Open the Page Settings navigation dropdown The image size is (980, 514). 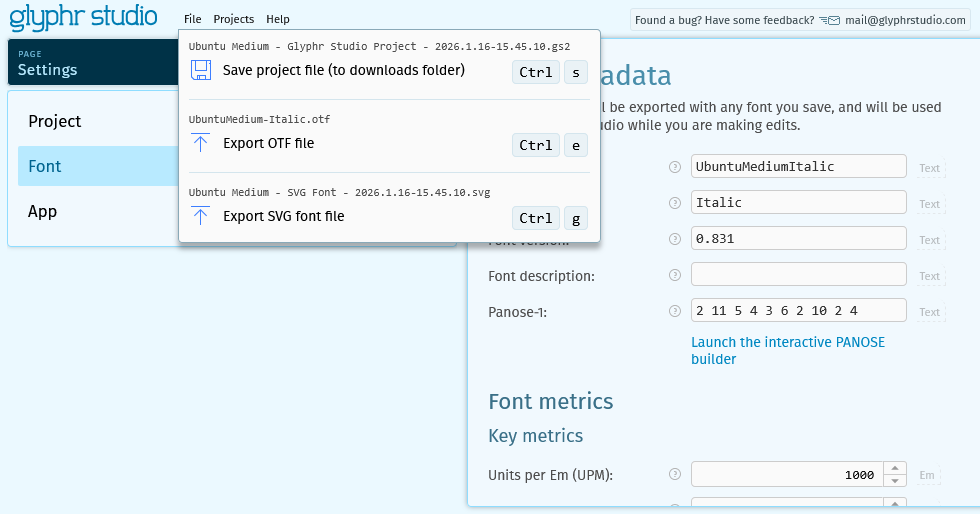pyautogui.click(x=93, y=62)
